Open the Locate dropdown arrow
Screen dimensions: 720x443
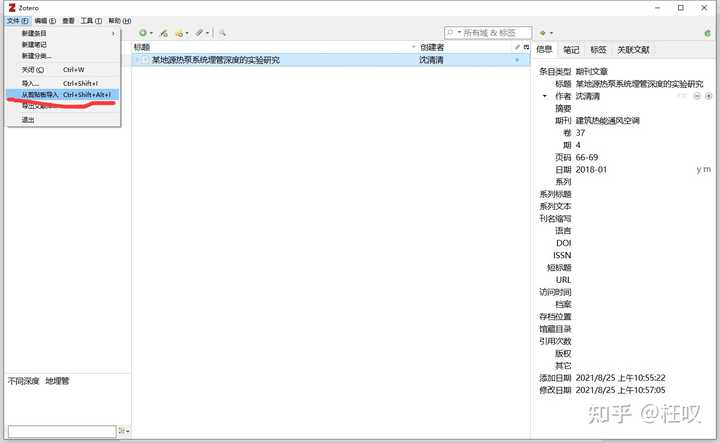pos(551,34)
